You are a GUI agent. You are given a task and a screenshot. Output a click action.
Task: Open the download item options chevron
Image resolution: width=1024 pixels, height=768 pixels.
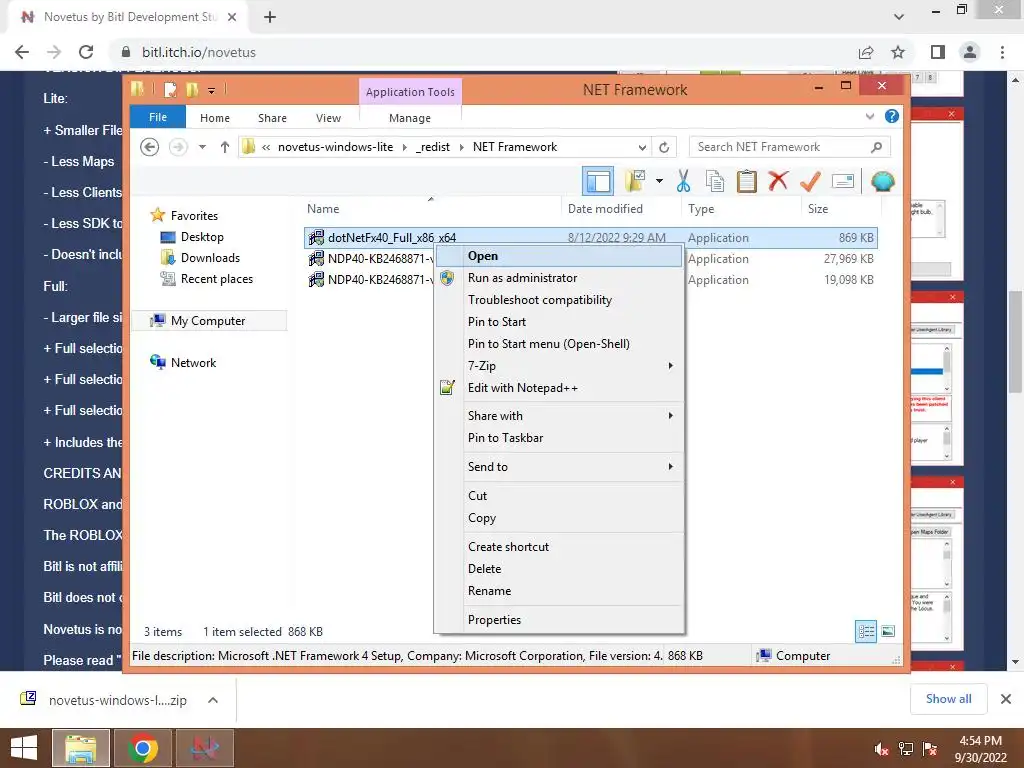click(213, 700)
